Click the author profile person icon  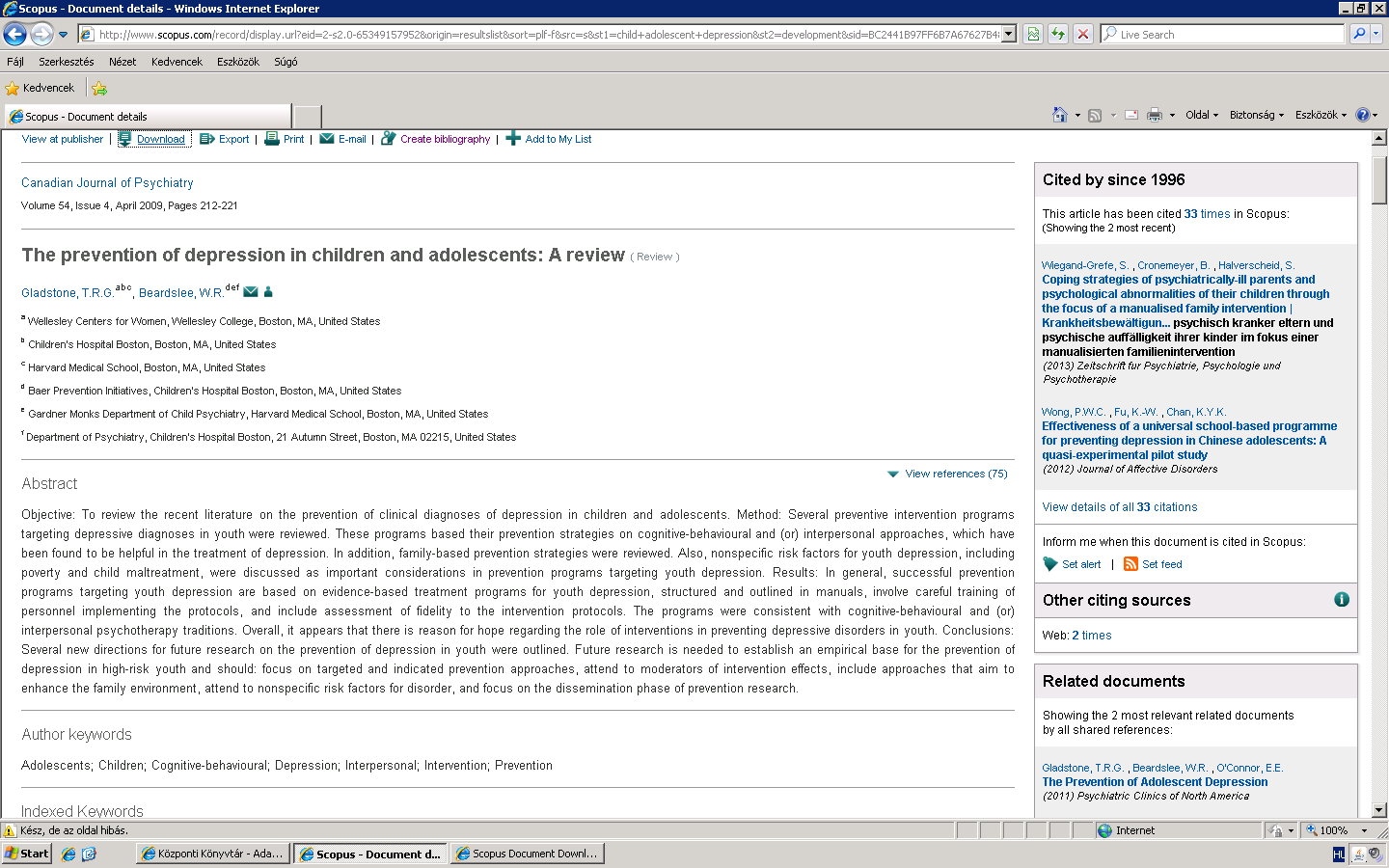point(268,292)
